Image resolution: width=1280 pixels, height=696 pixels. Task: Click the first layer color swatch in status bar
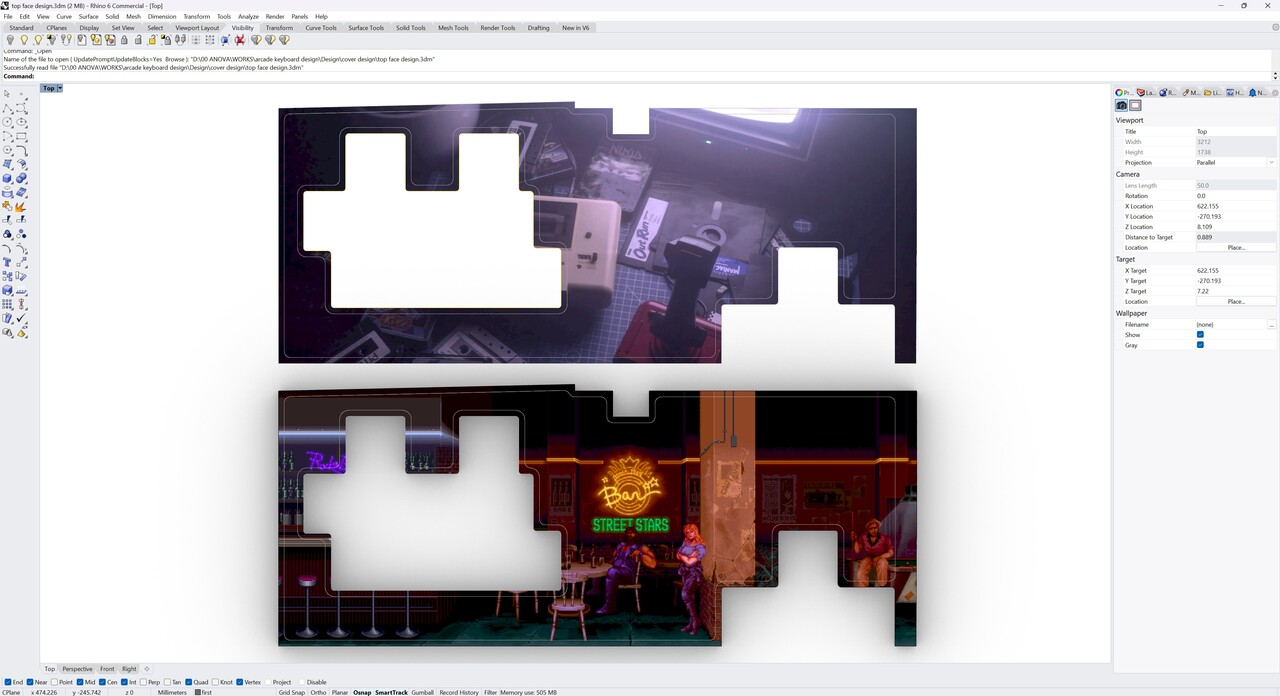[x=197, y=692]
